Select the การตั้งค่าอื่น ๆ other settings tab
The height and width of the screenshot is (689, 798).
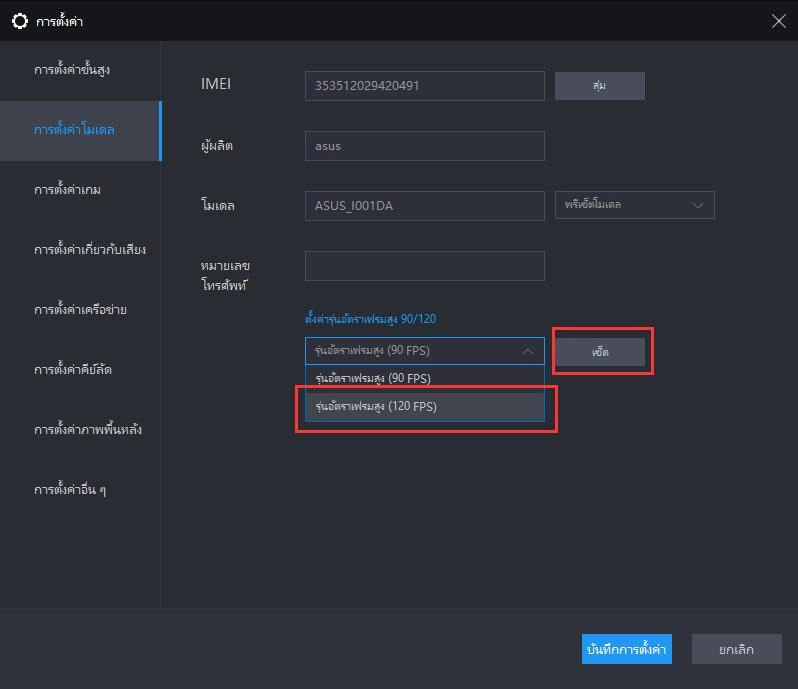coord(70,490)
